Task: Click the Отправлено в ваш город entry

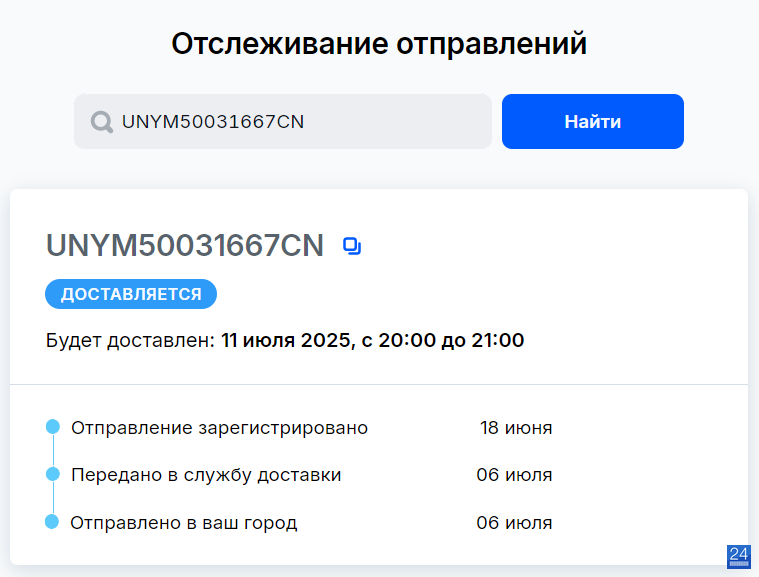Action: click(x=184, y=523)
